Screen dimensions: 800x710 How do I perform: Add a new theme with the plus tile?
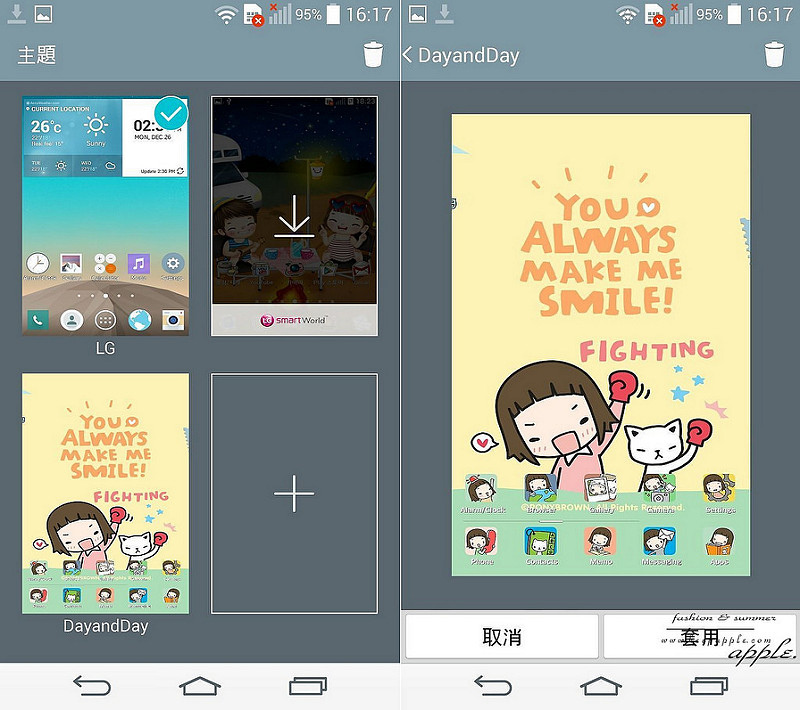pos(294,493)
